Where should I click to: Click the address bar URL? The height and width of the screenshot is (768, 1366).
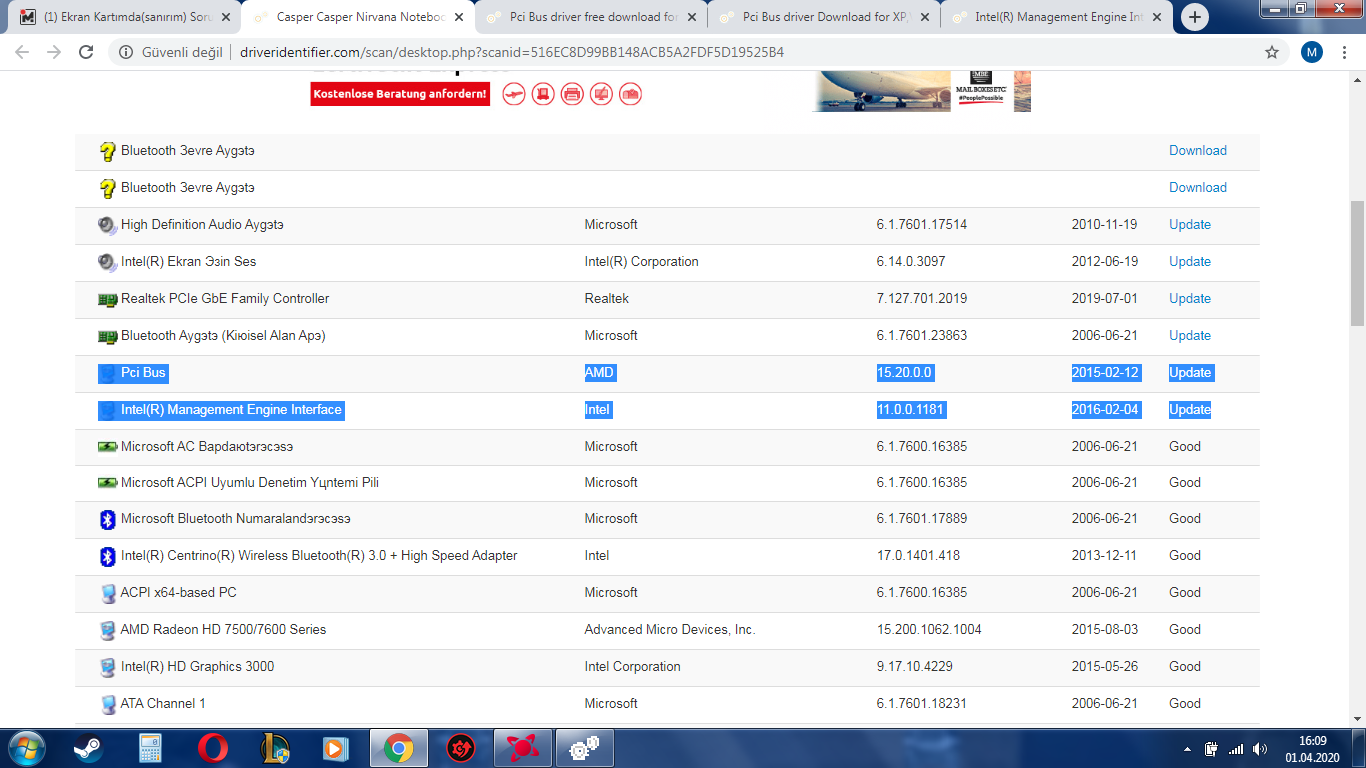point(512,52)
